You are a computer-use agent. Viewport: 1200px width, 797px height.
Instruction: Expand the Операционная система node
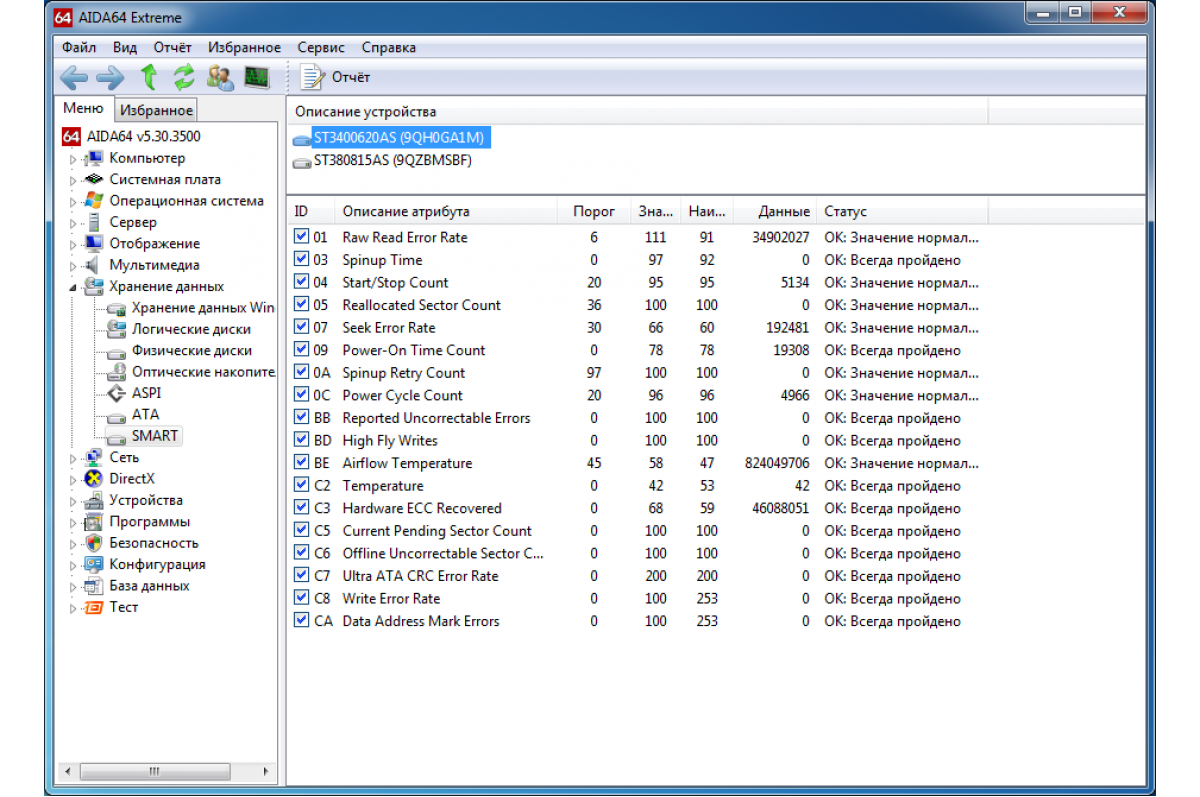(72, 201)
